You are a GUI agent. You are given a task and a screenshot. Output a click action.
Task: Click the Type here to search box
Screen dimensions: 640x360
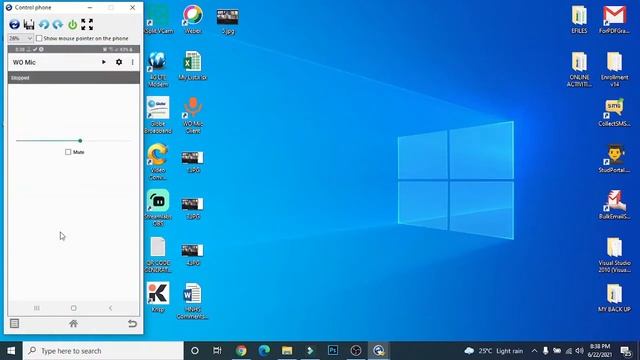pos(103,351)
